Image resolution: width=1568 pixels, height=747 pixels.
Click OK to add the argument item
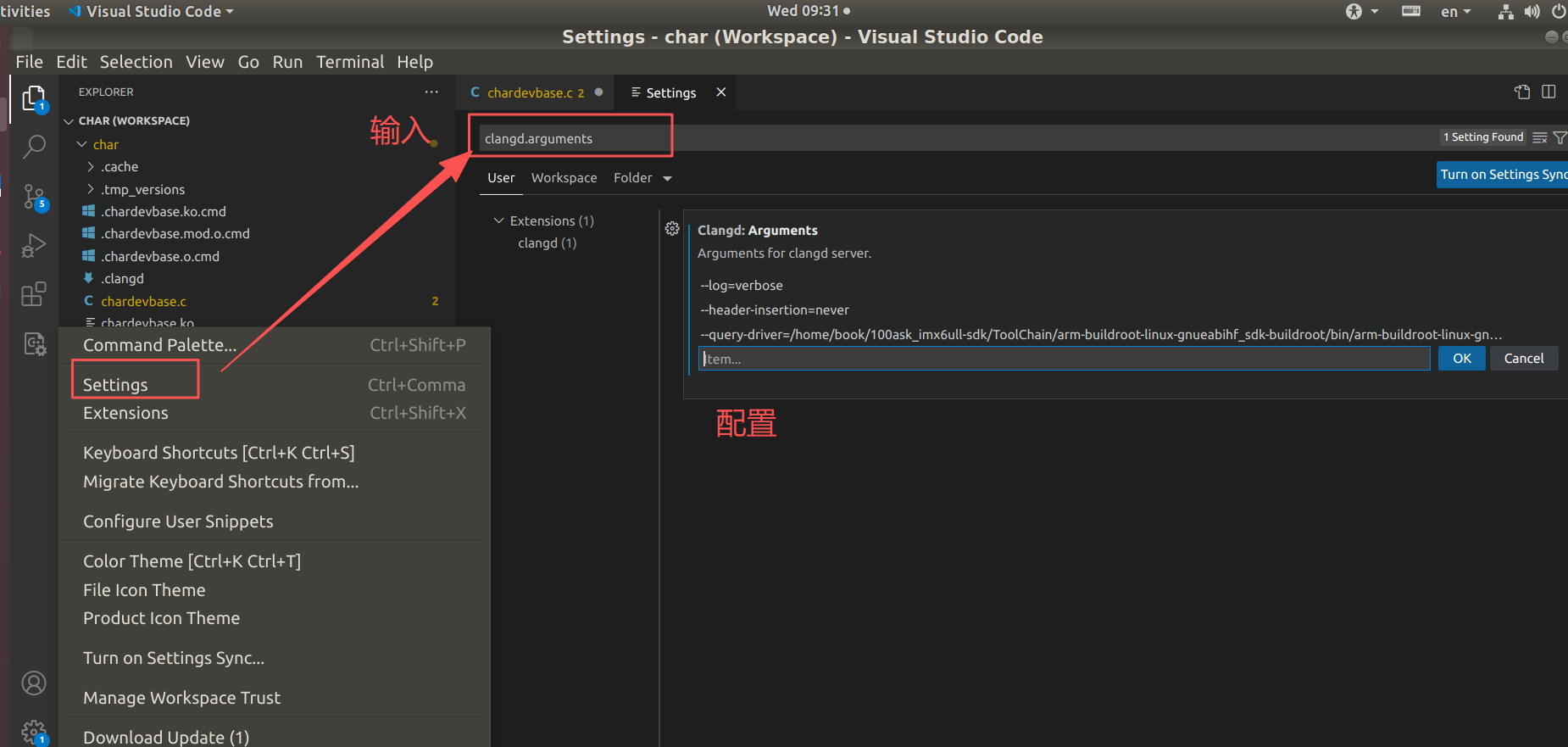1462,359
